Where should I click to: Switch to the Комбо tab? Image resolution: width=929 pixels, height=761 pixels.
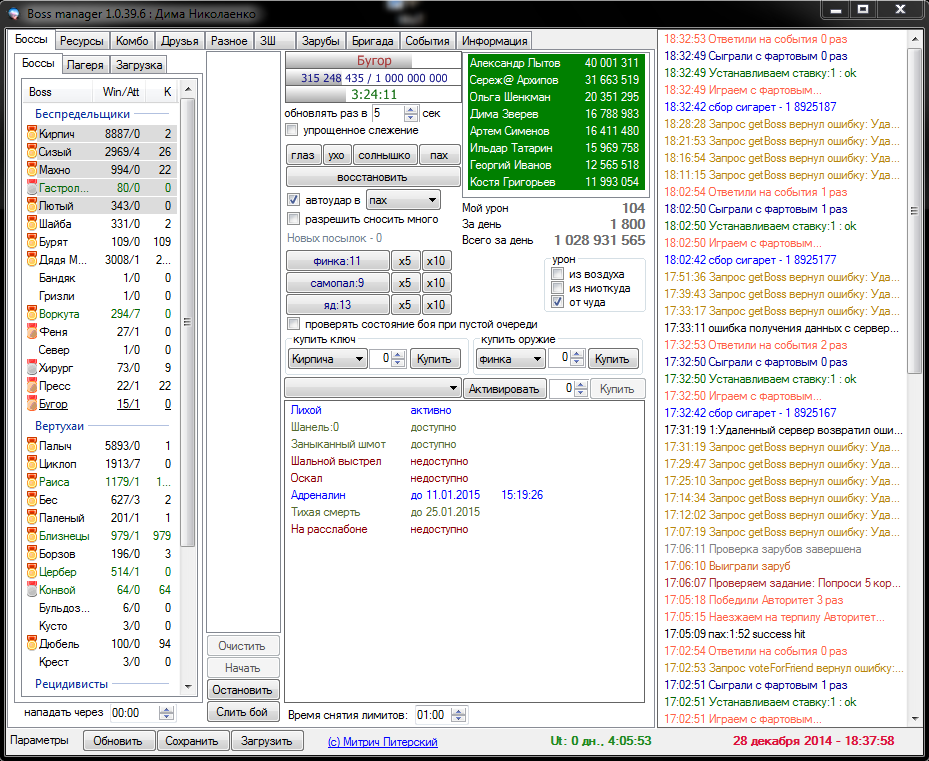(x=132, y=41)
